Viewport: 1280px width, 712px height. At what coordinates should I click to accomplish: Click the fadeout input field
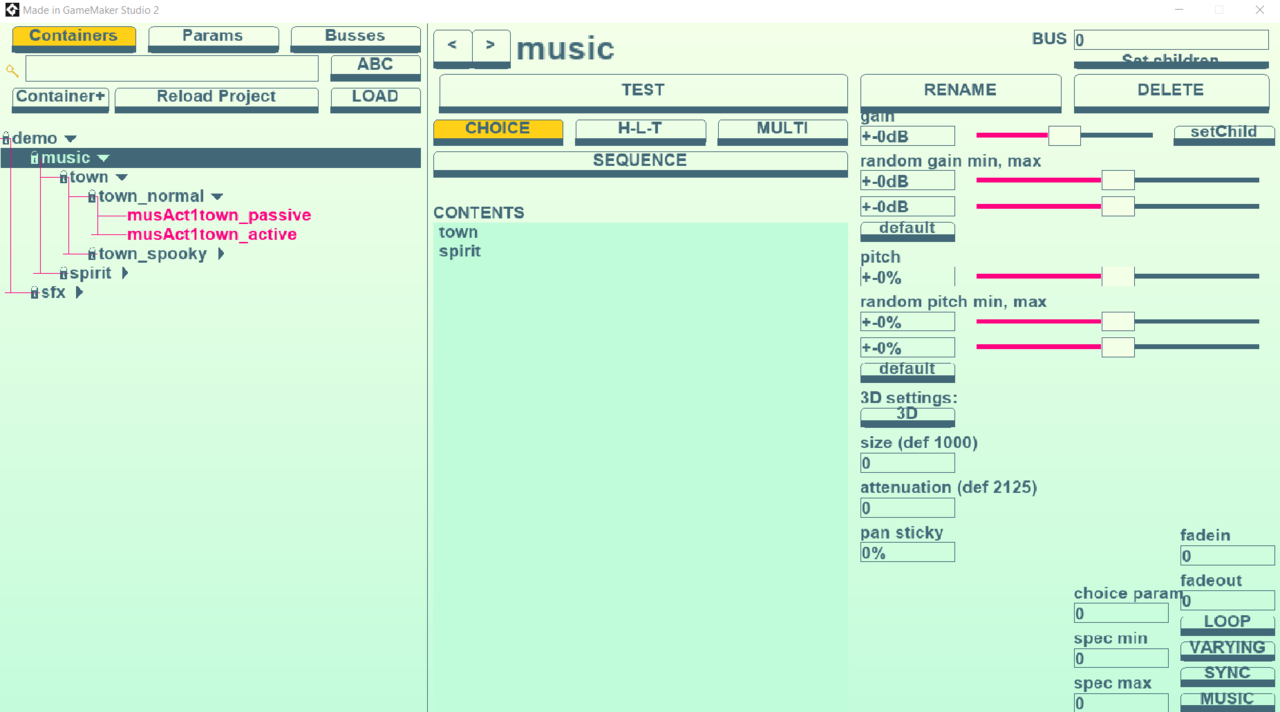pyautogui.click(x=1227, y=601)
